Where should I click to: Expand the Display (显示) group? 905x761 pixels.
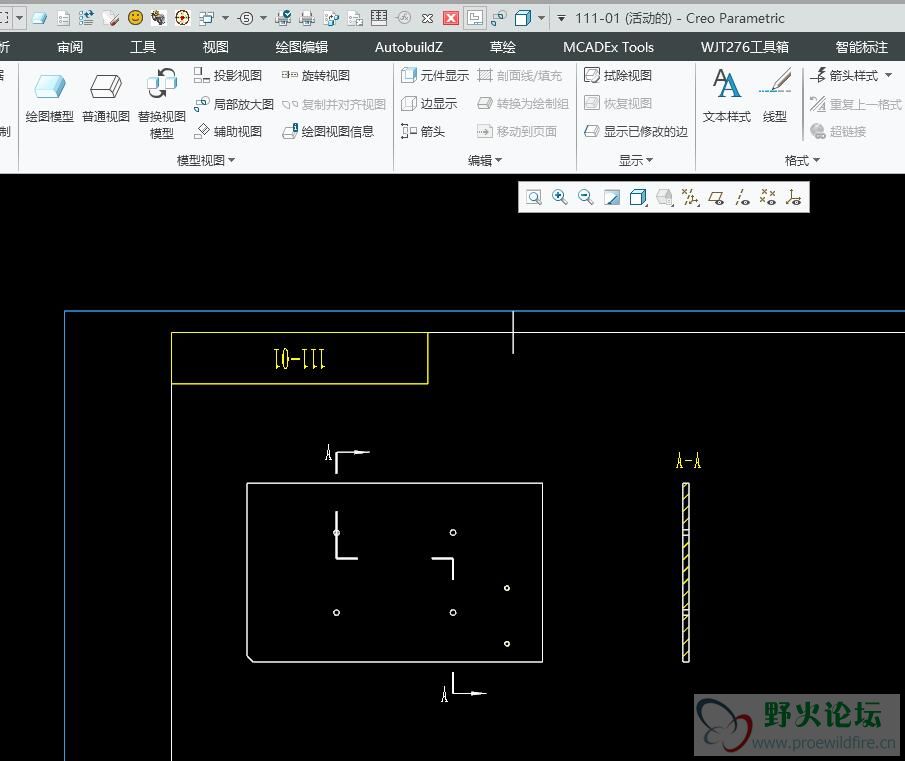pyautogui.click(x=635, y=160)
